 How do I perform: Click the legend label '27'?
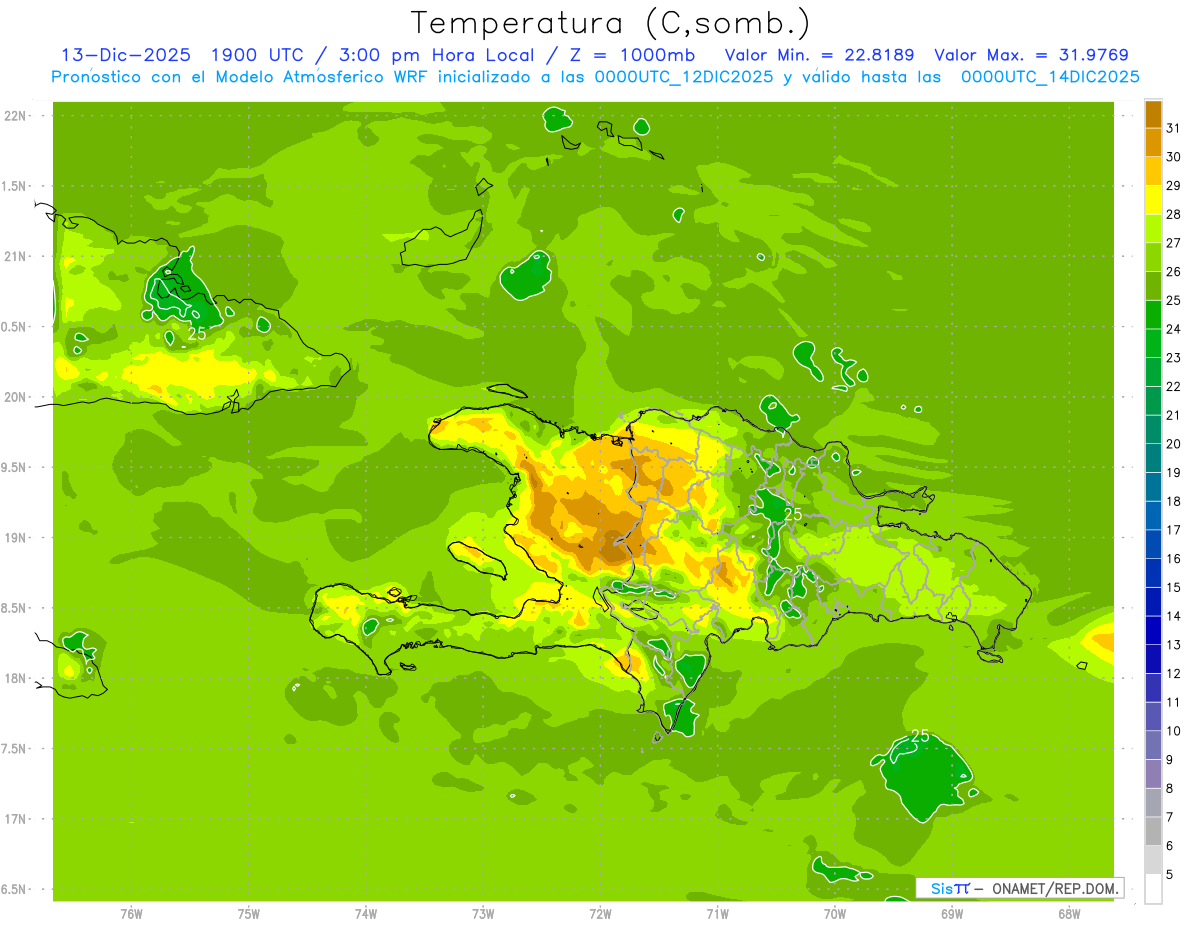click(1173, 243)
